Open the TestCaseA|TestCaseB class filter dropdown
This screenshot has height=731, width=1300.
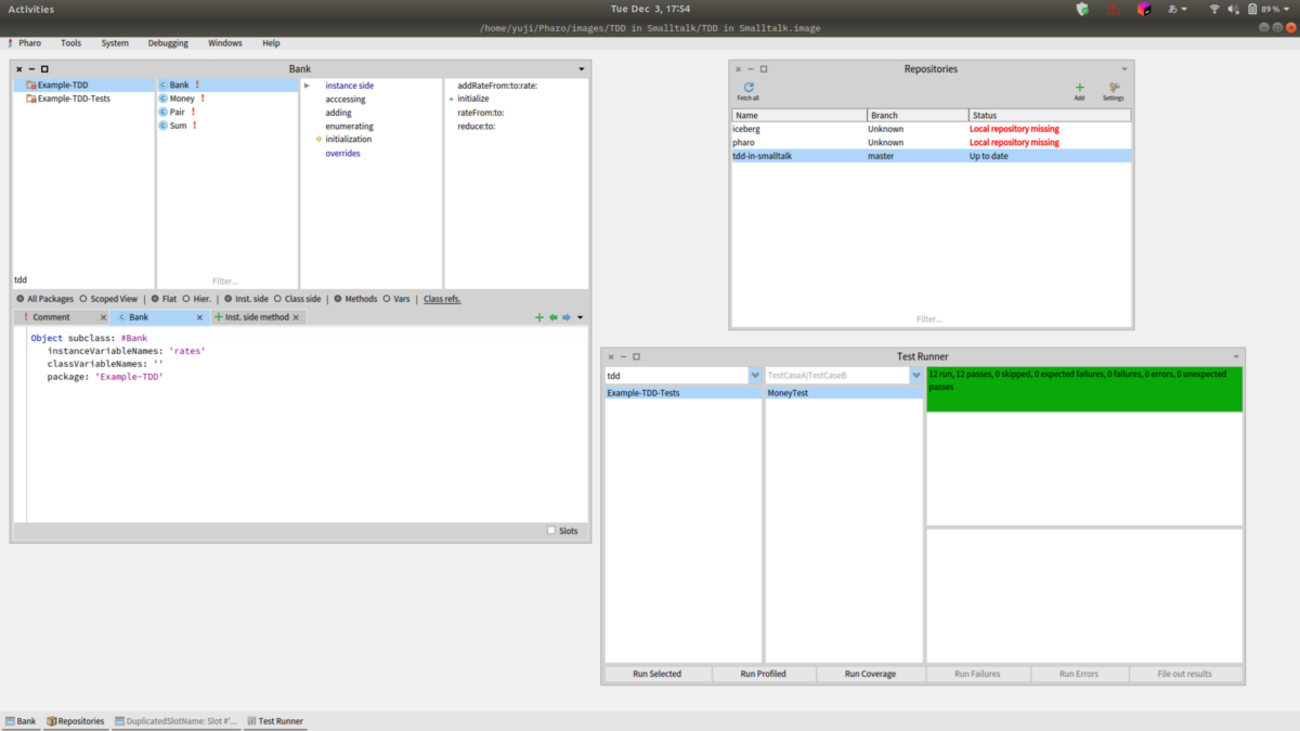pyautogui.click(x=915, y=376)
